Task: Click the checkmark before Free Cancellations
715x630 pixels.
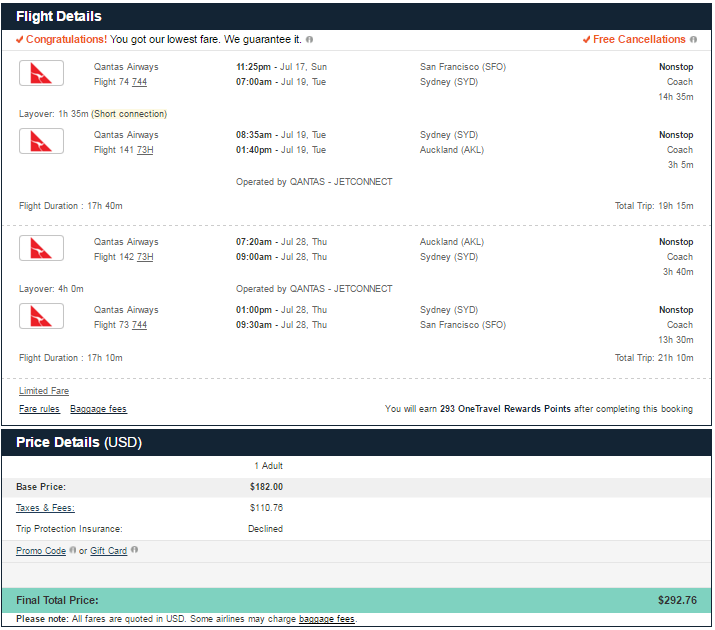Action: pos(587,40)
